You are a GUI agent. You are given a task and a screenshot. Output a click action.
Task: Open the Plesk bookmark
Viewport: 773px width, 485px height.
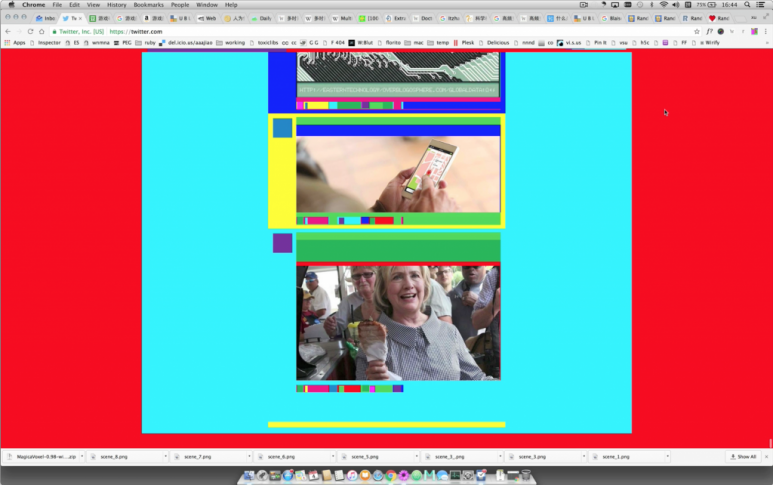pos(466,42)
